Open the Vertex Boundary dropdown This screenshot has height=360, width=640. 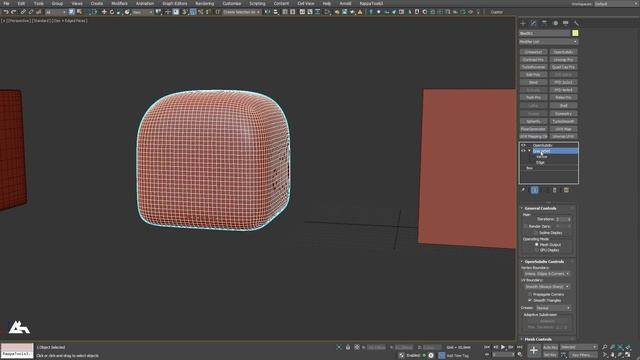click(x=547, y=274)
